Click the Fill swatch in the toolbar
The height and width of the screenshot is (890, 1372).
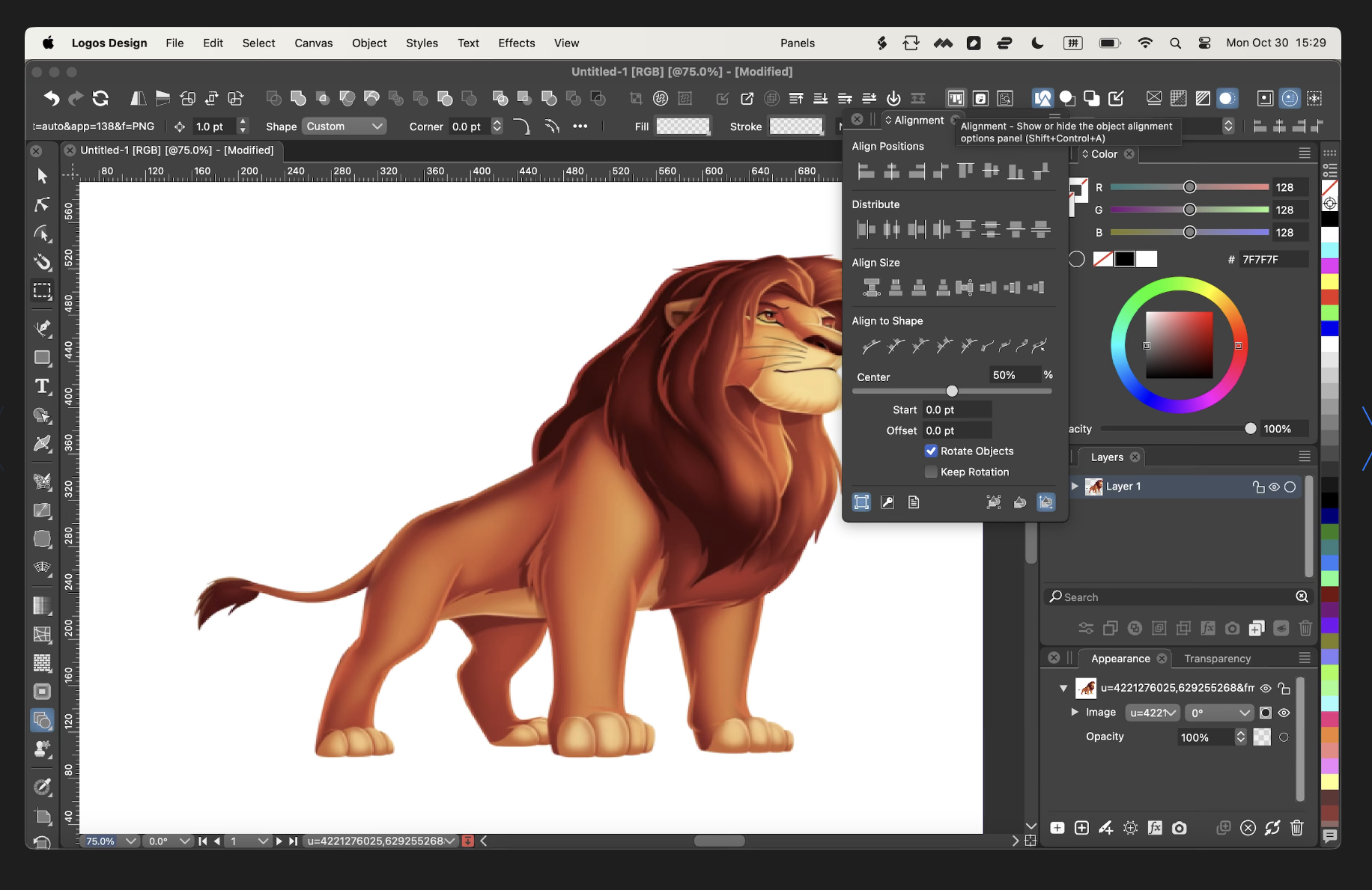tap(682, 127)
